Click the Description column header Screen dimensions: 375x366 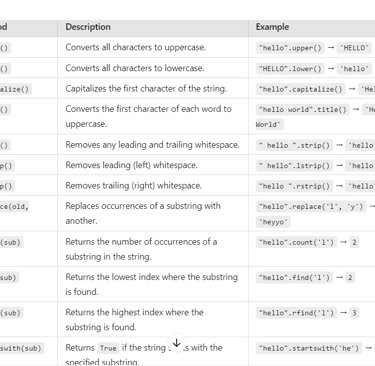point(88,27)
